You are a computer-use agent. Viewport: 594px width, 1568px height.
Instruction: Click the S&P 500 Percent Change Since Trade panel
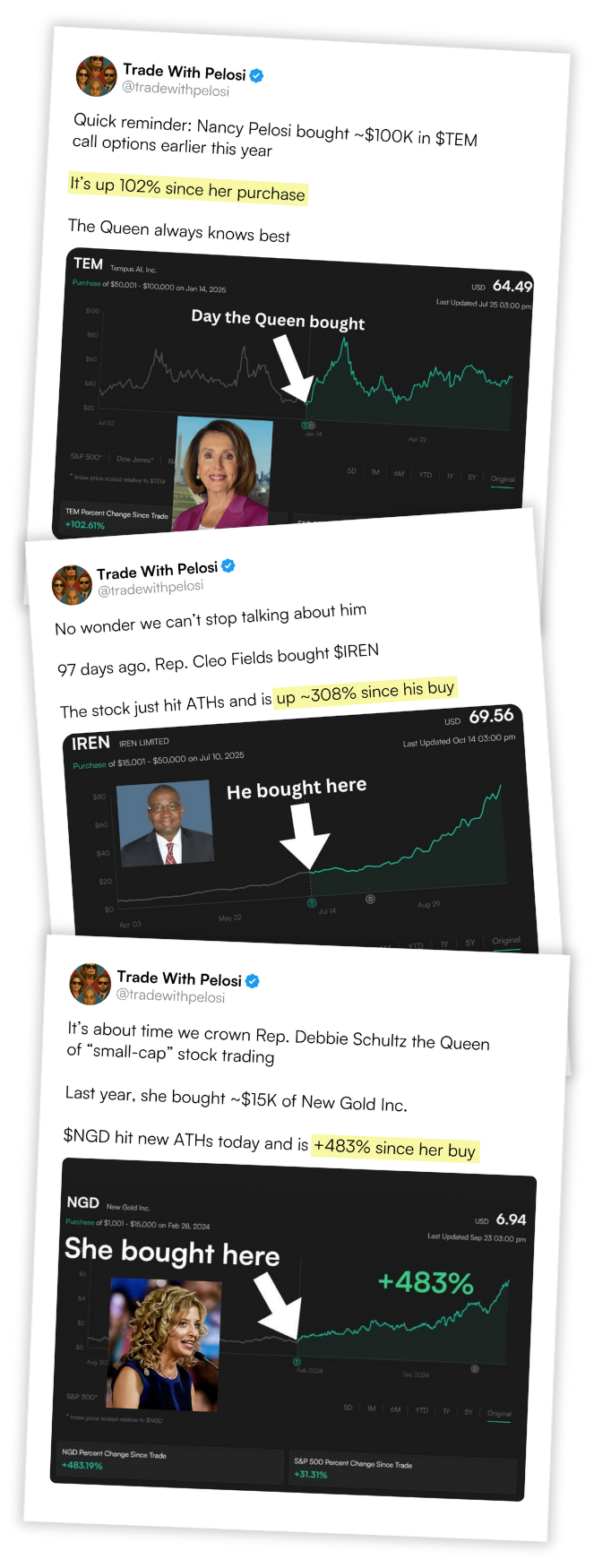pyautogui.click(x=403, y=1468)
